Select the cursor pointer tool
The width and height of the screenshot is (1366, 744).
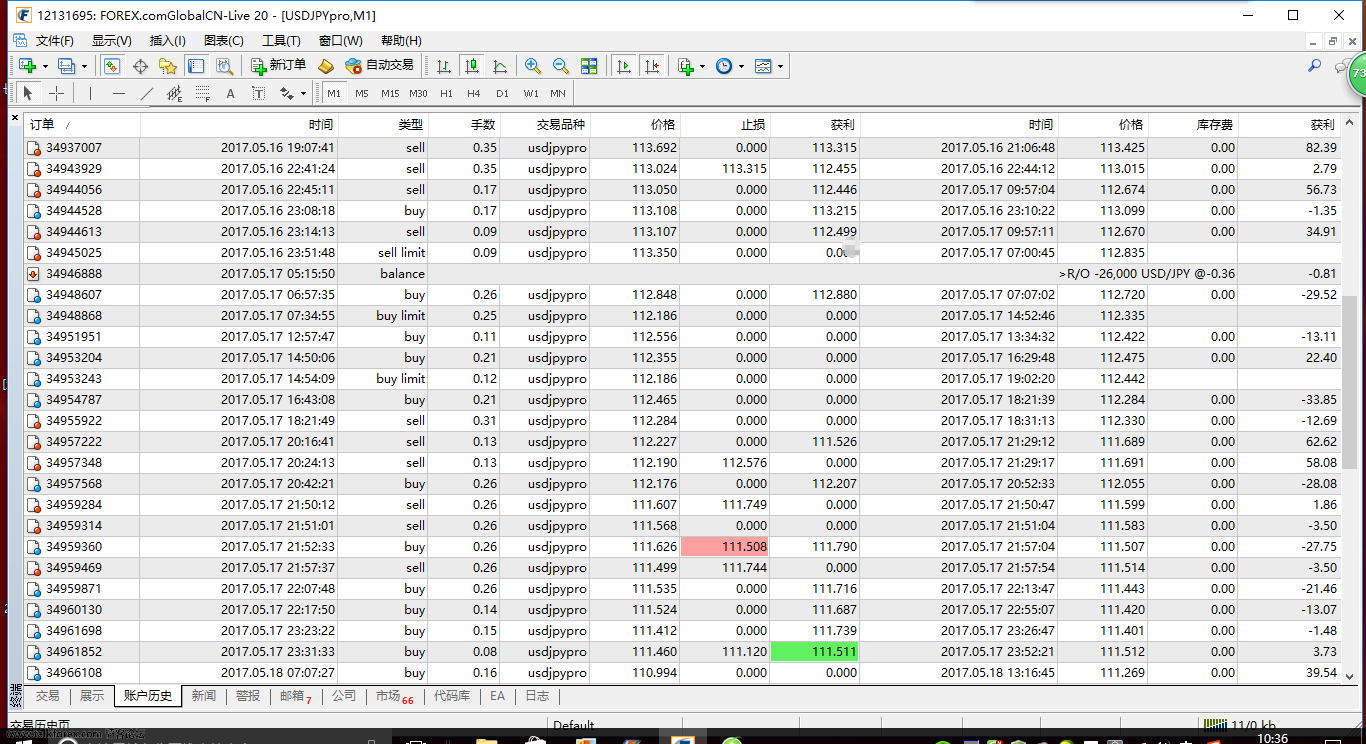pos(28,93)
